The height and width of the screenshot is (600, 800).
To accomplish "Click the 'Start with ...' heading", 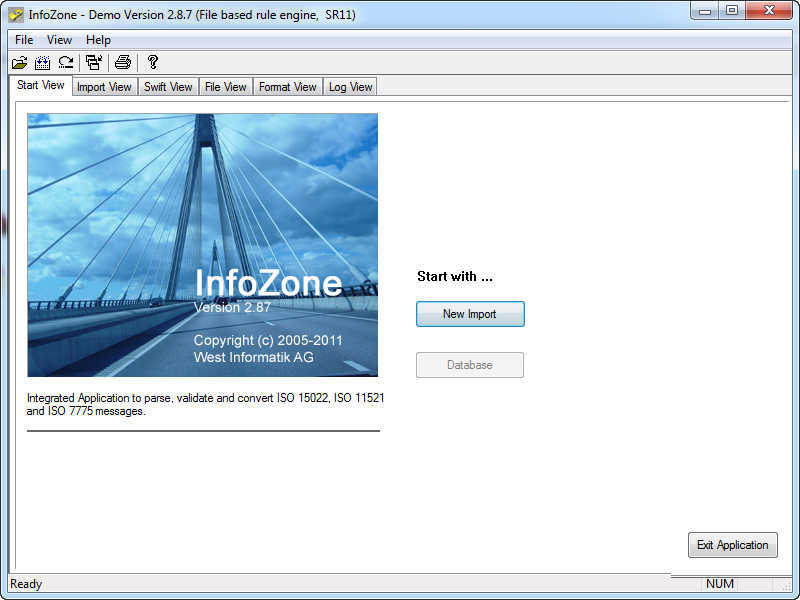I will point(455,277).
